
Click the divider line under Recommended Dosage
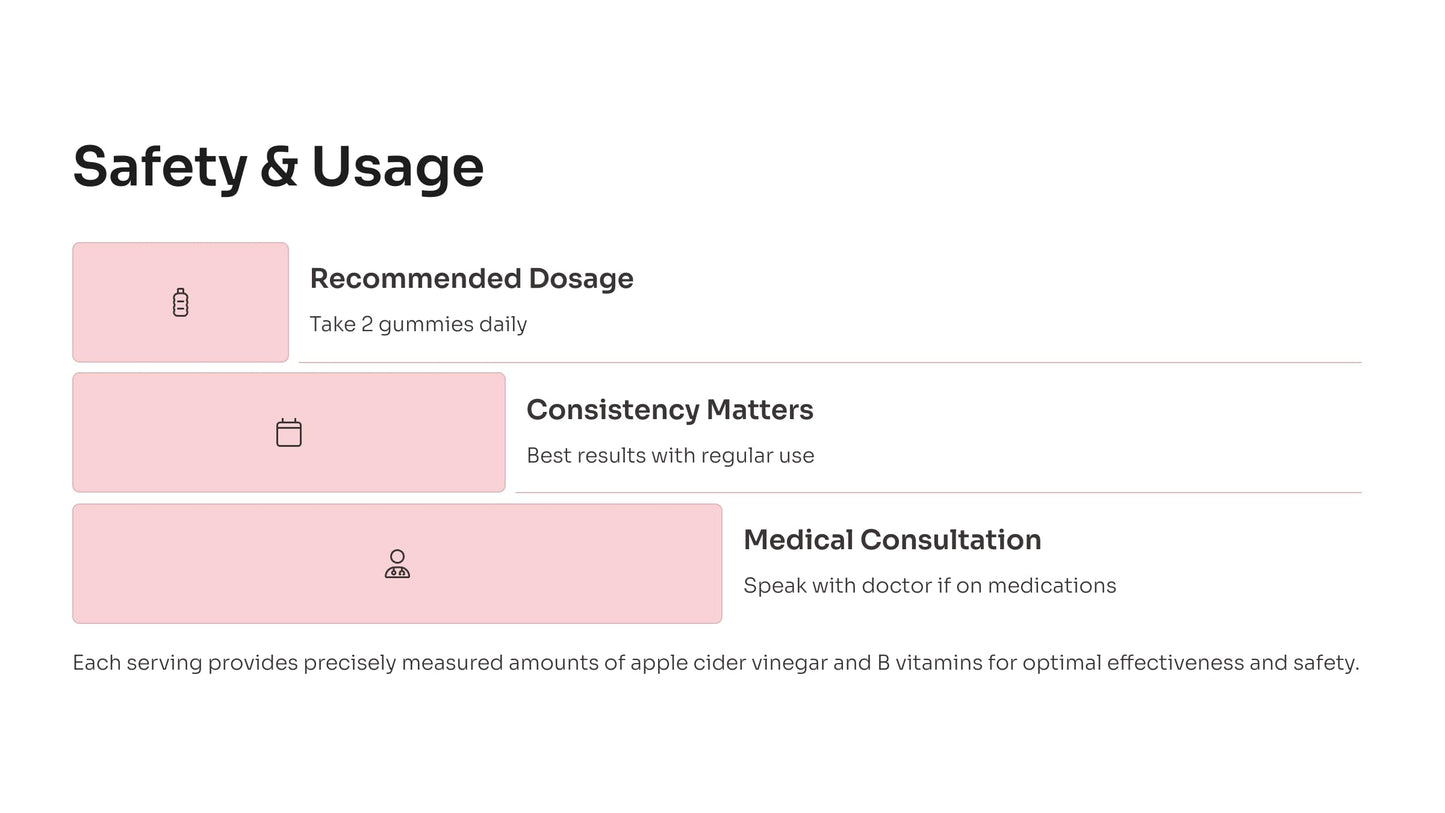(x=830, y=362)
